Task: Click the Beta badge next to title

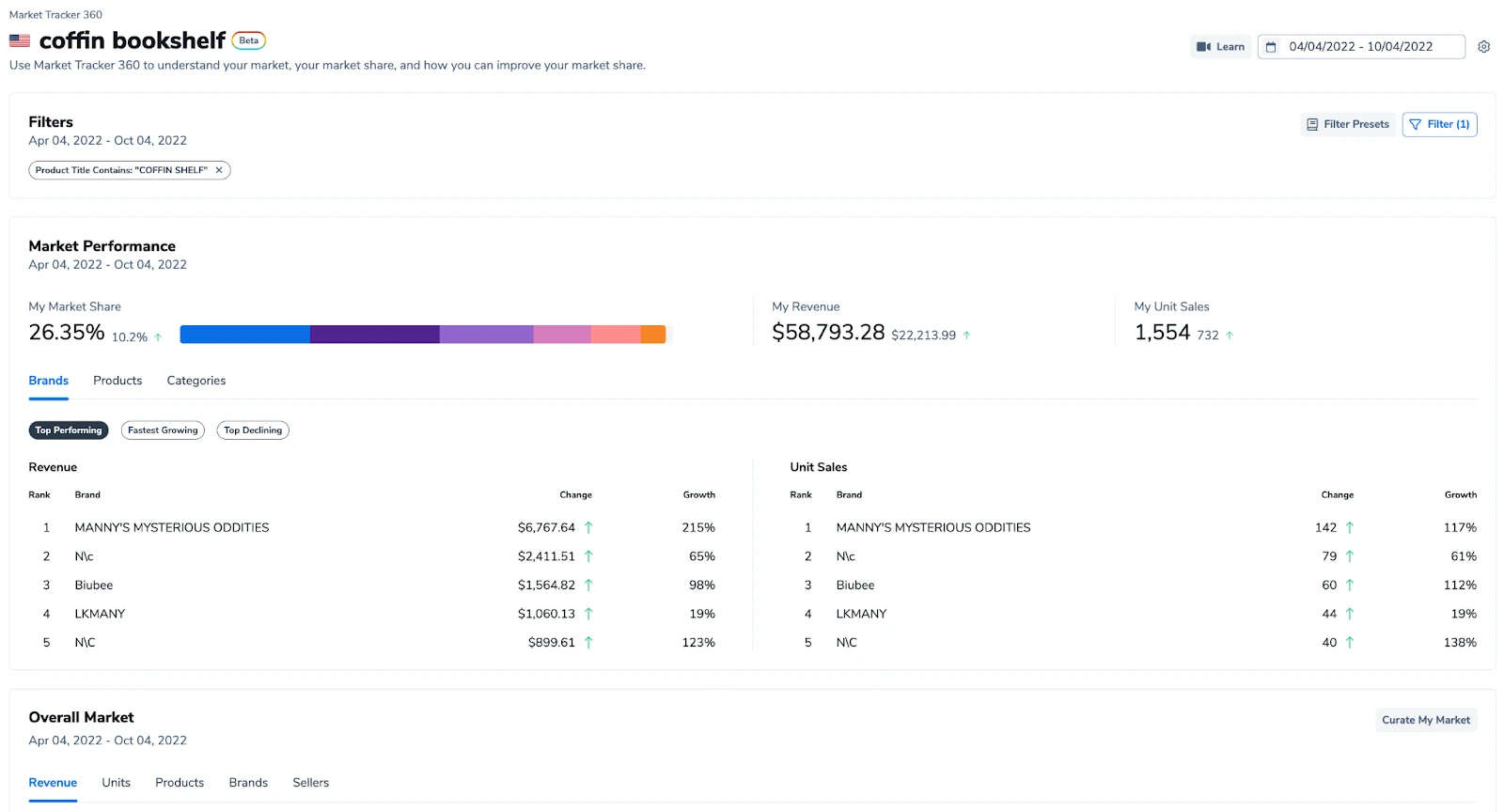Action: 248,40
